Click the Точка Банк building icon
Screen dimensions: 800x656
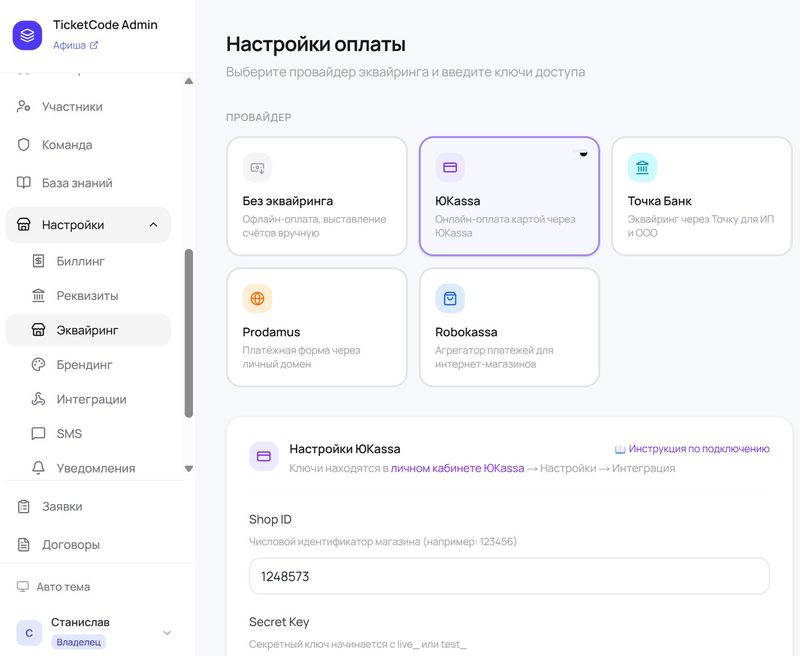coord(642,167)
